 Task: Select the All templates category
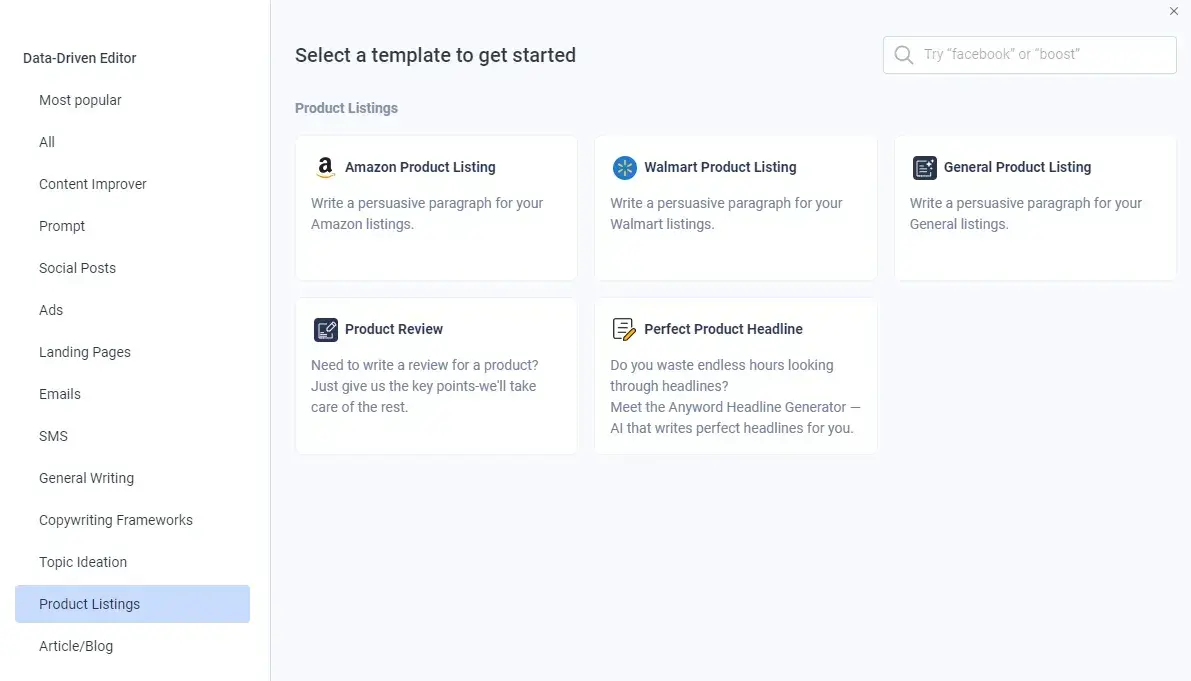point(47,142)
